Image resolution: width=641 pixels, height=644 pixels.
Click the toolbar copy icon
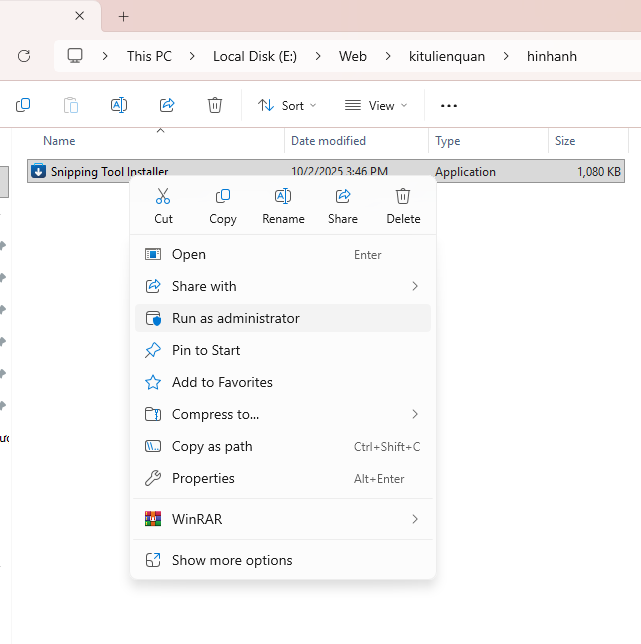[x=23, y=106]
